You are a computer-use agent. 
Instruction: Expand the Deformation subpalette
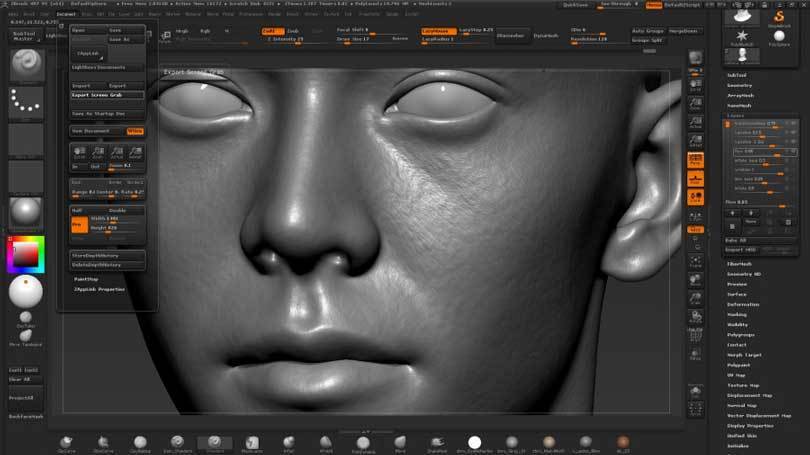tap(743, 304)
